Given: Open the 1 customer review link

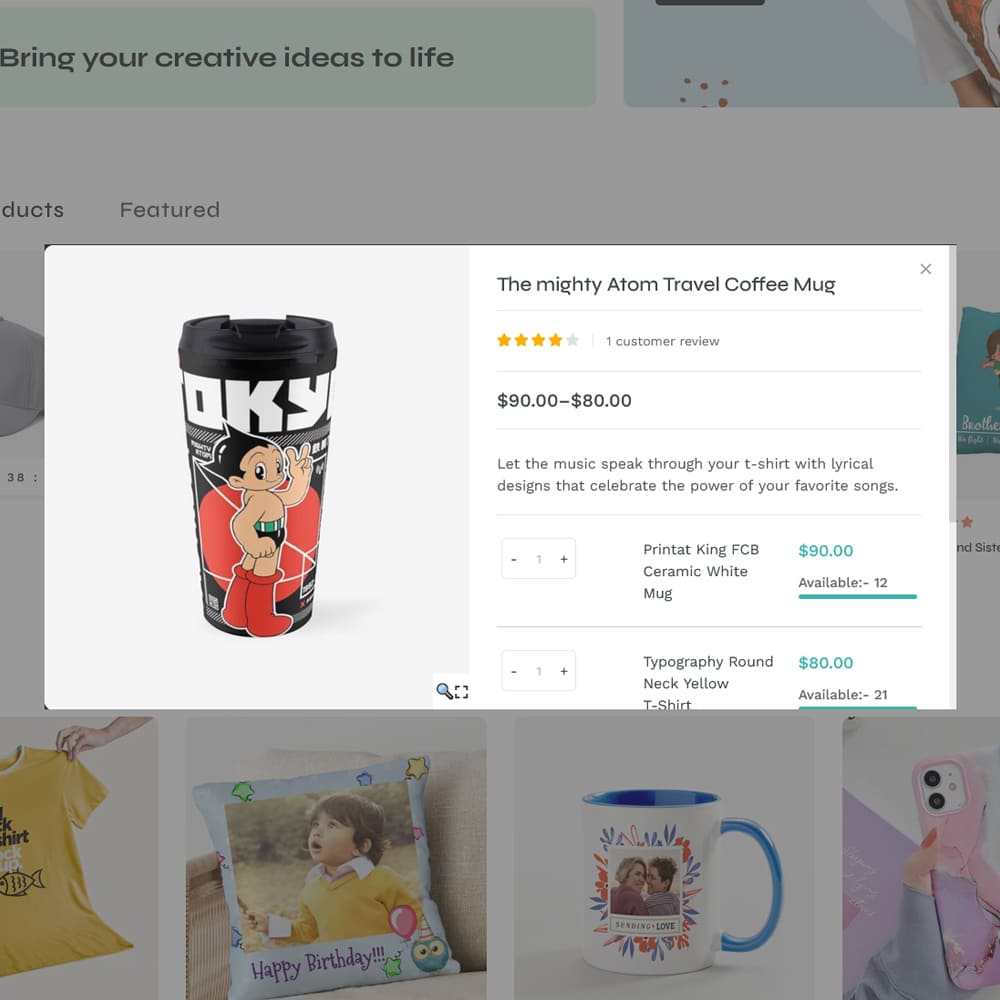Looking at the screenshot, I should point(662,341).
